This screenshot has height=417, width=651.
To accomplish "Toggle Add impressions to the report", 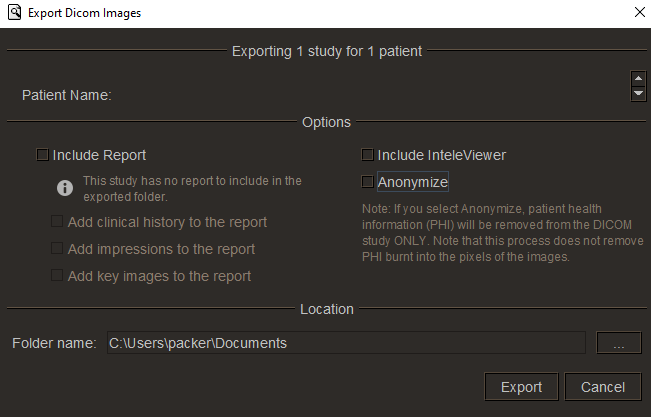I will 57,248.
